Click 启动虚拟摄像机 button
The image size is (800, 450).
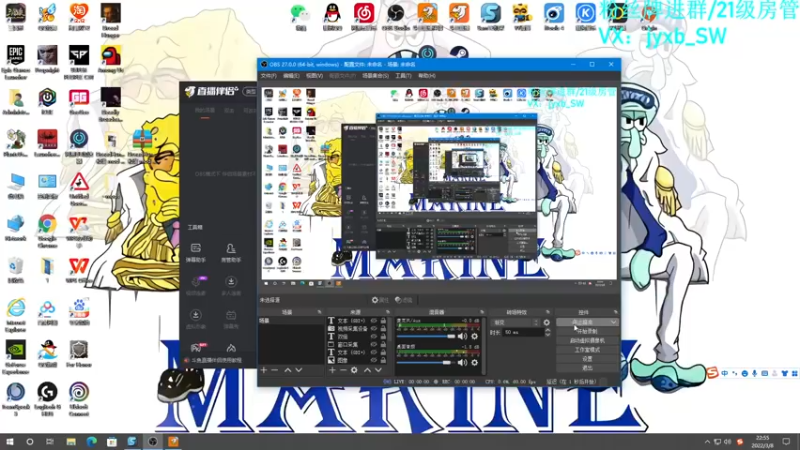click(x=587, y=340)
